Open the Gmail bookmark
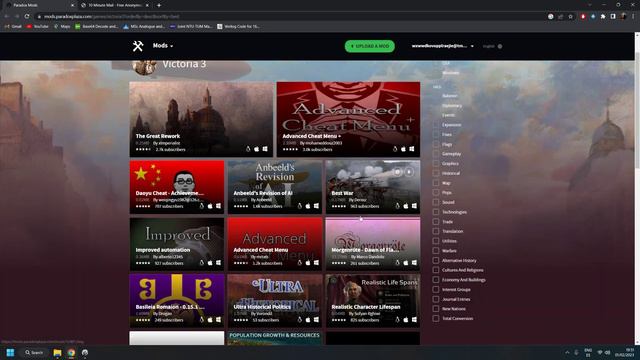This screenshot has width=640, height=360. tap(13, 27)
